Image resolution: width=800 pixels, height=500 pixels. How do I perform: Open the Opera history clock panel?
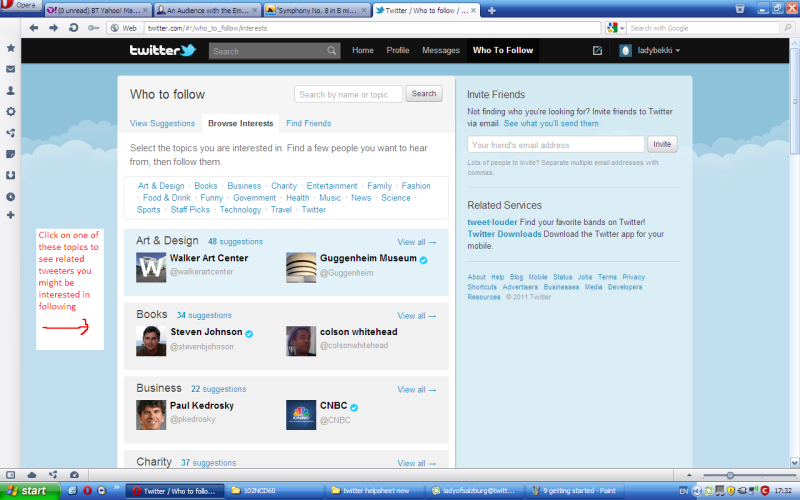click(x=10, y=196)
